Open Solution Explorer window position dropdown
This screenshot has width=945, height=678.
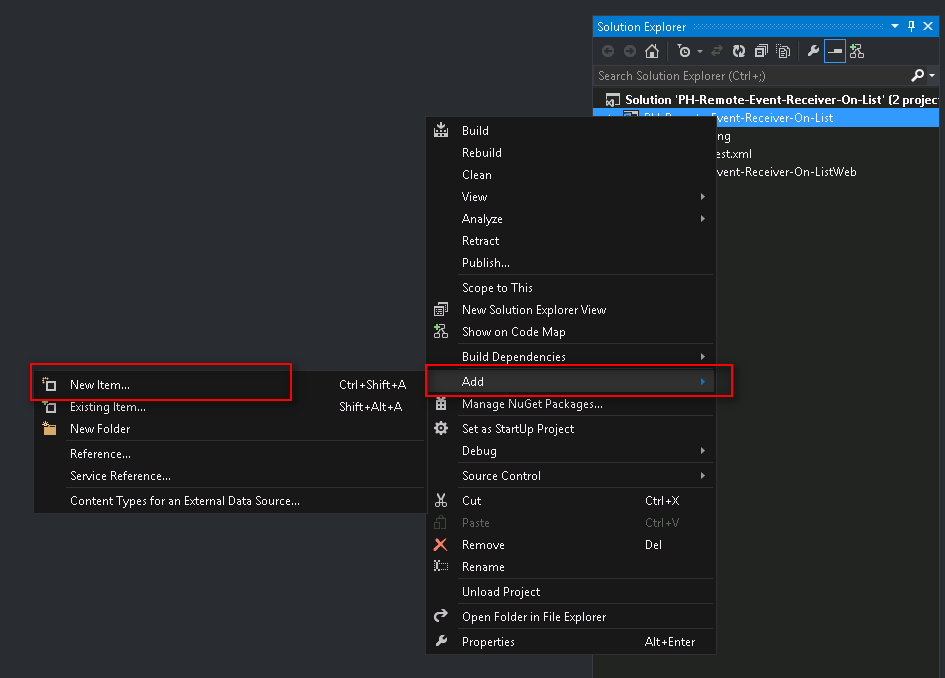(x=894, y=27)
